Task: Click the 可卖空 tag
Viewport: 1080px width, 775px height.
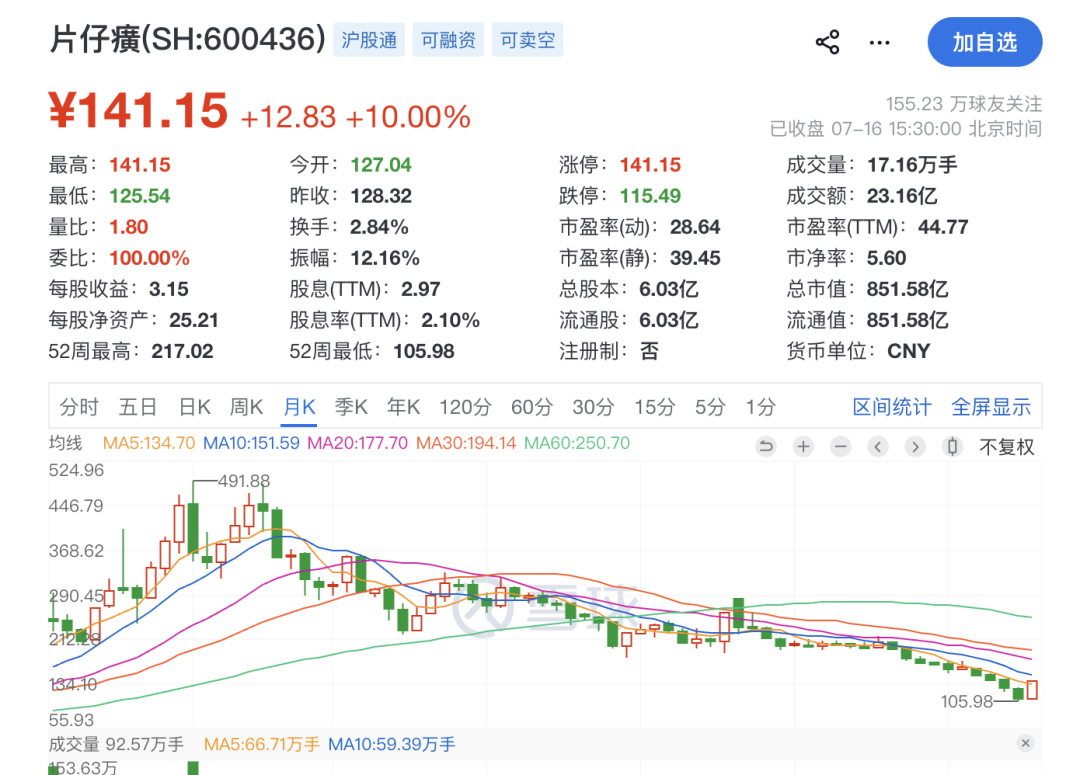Action: pyautogui.click(x=528, y=40)
